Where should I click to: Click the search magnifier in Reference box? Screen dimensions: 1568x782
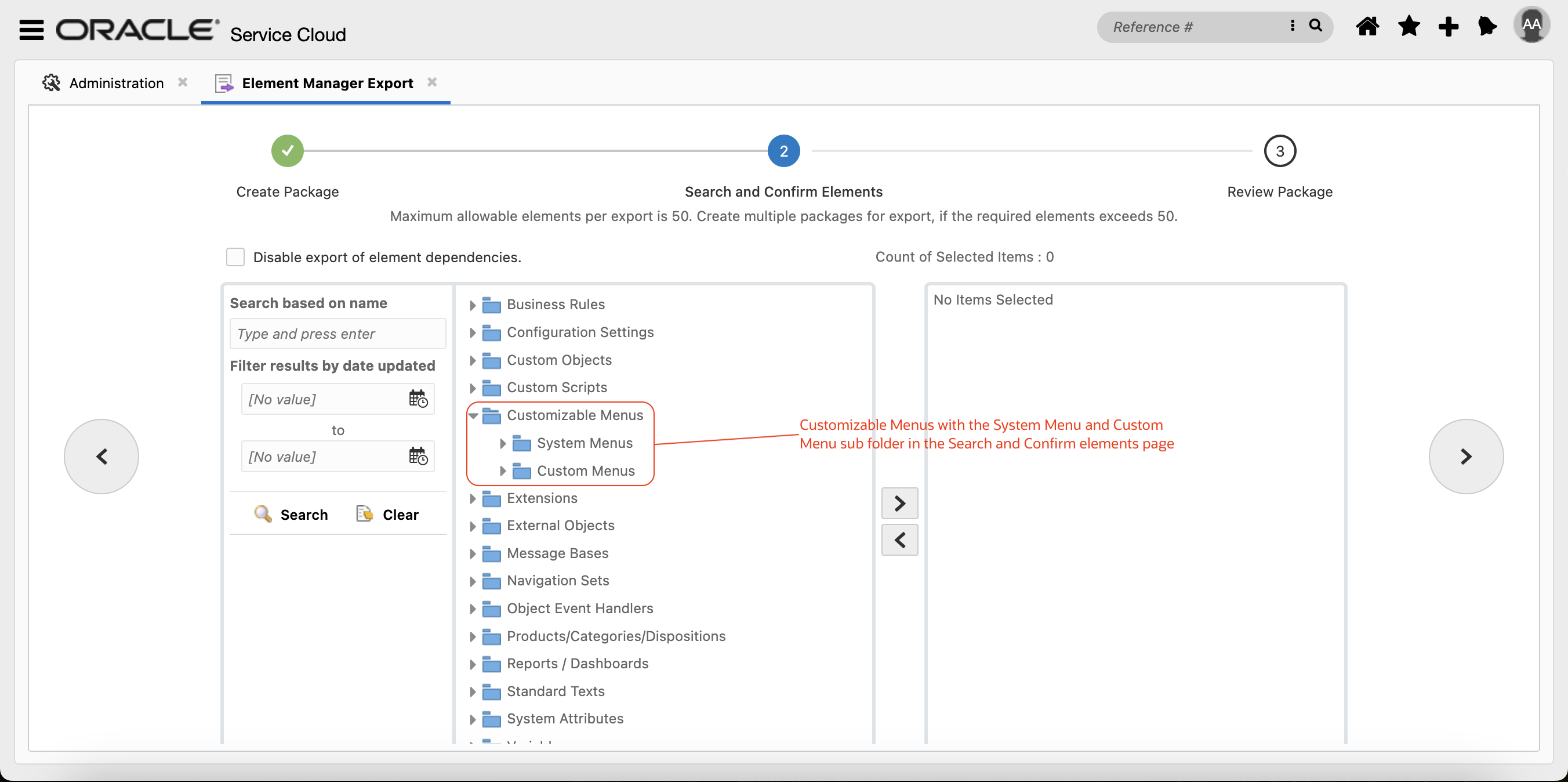pos(1315,26)
